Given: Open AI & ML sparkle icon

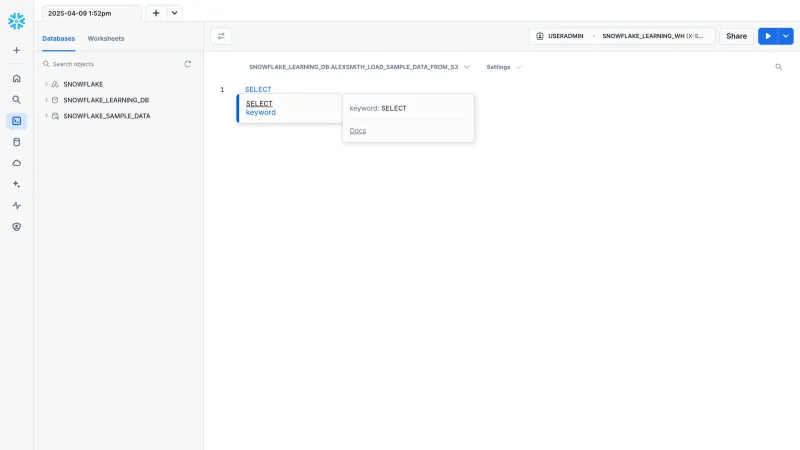Looking at the screenshot, I should point(16,184).
